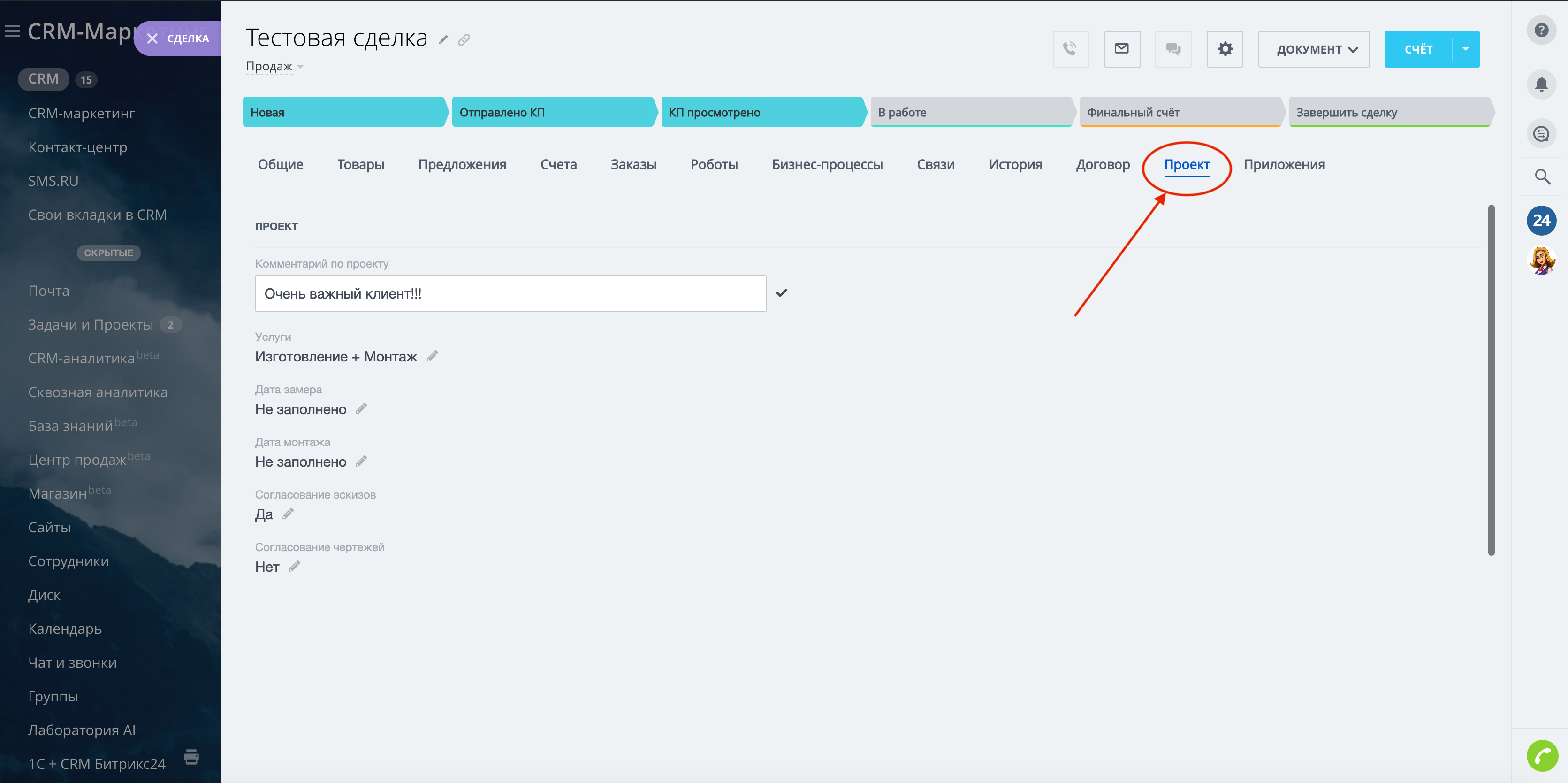Click the notifications bell icon
Image resolution: width=1568 pixels, height=783 pixels.
click(1541, 84)
